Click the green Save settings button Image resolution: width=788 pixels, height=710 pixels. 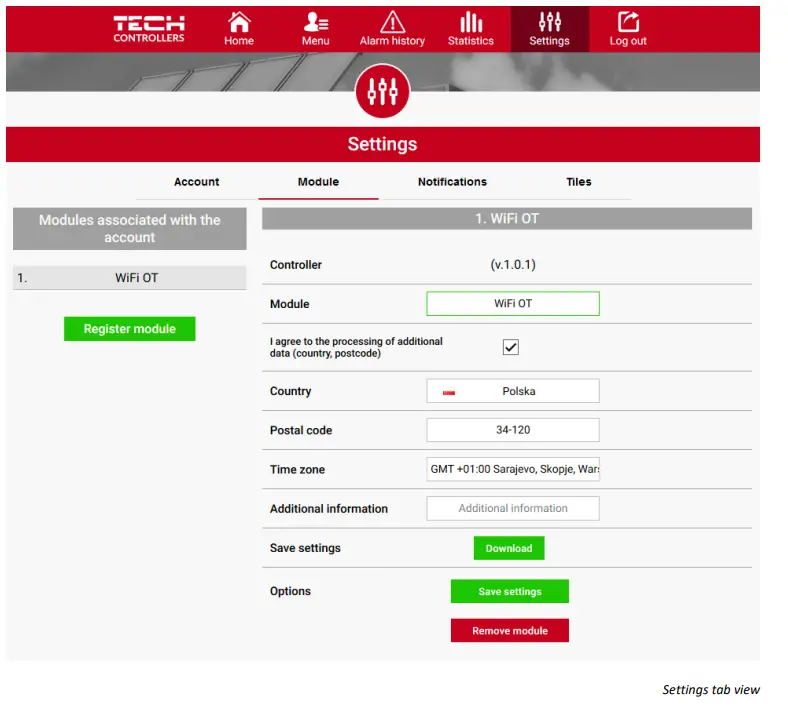click(x=510, y=591)
